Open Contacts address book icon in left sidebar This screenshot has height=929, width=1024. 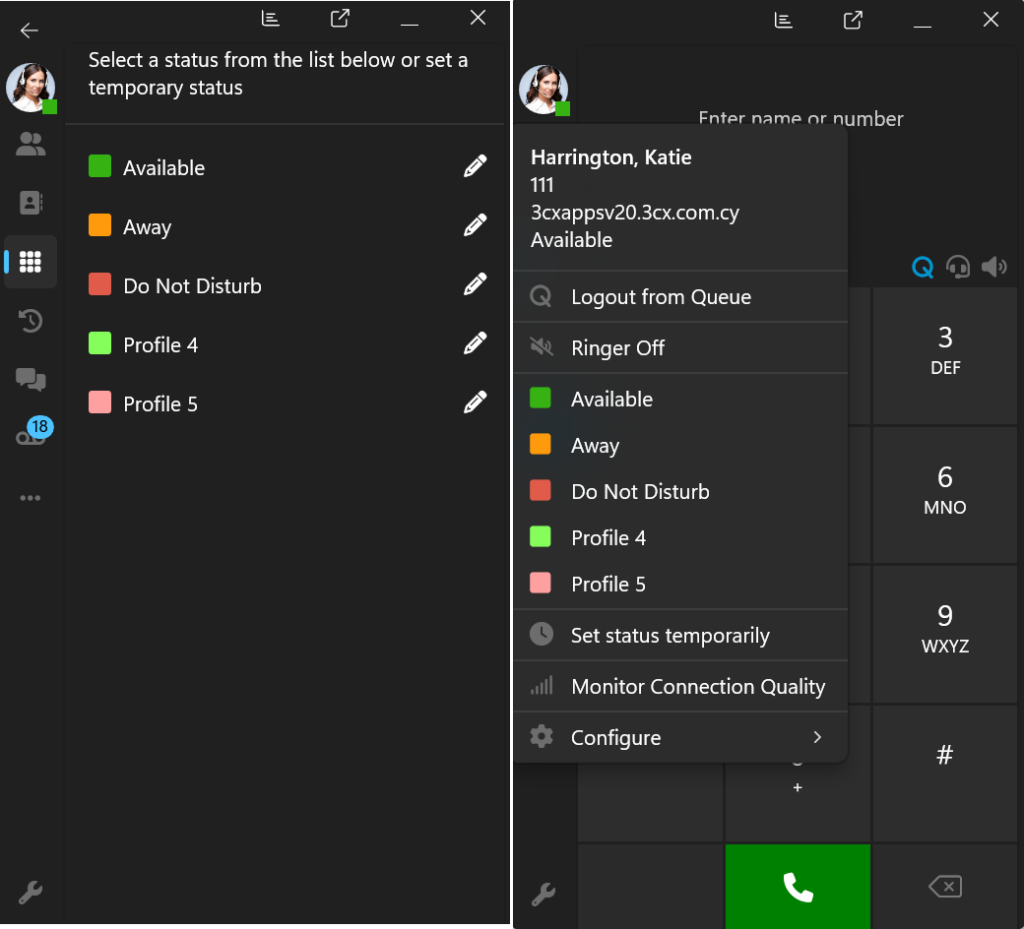[x=30, y=203]
